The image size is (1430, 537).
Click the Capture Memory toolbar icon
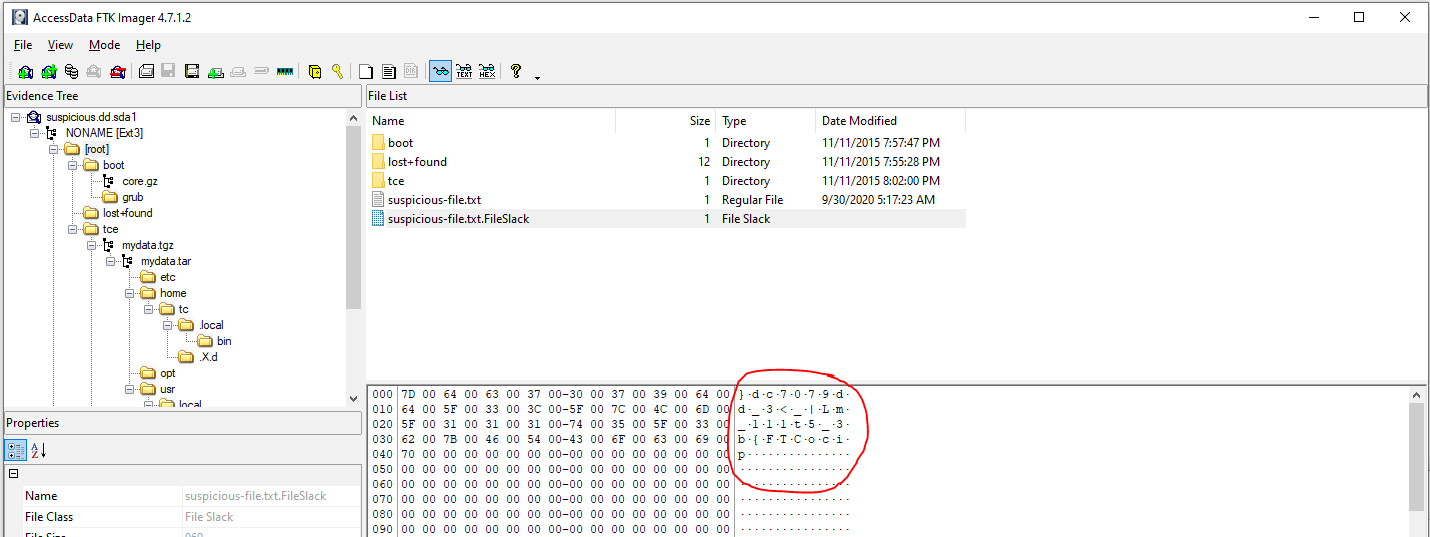pyautogui.click(x=285, y=71)
